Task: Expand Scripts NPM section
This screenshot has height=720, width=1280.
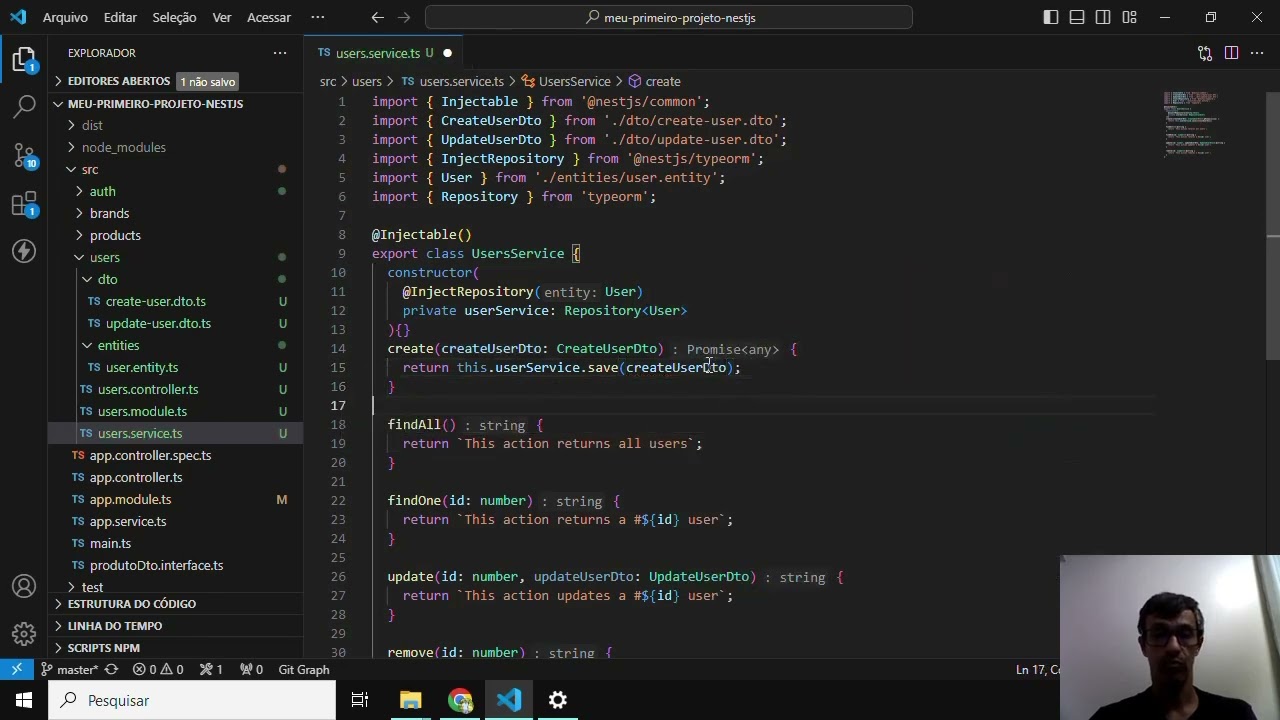Action: pos(175,648)
